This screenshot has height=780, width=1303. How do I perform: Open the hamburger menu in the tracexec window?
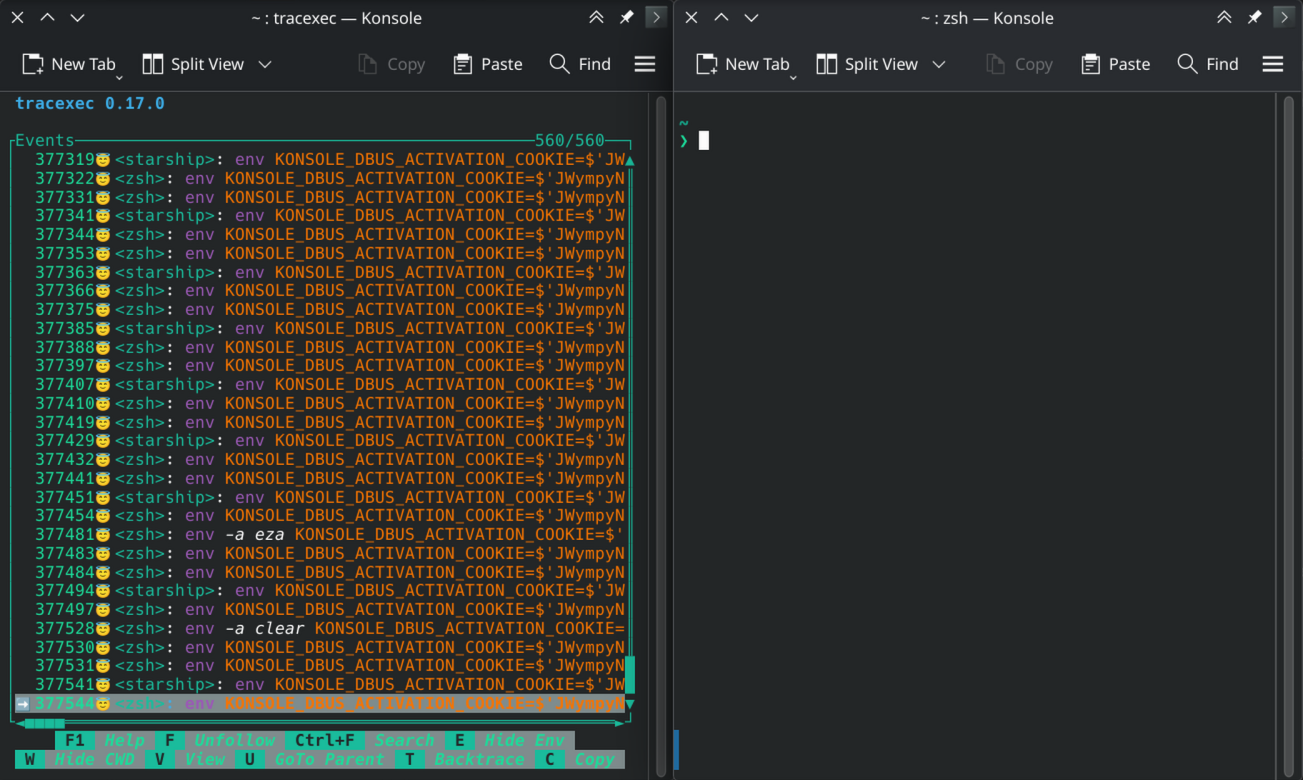click(645, 64)
